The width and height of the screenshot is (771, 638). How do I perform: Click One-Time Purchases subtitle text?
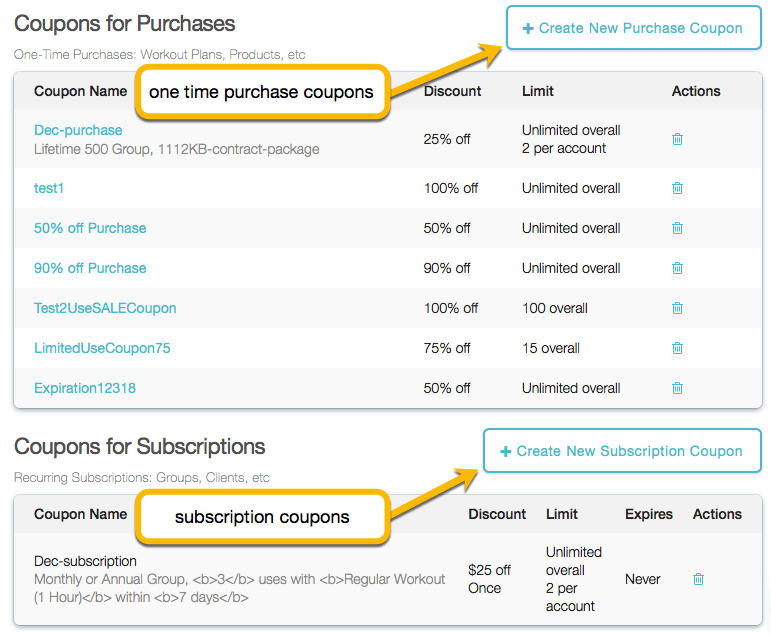point(159,55)
